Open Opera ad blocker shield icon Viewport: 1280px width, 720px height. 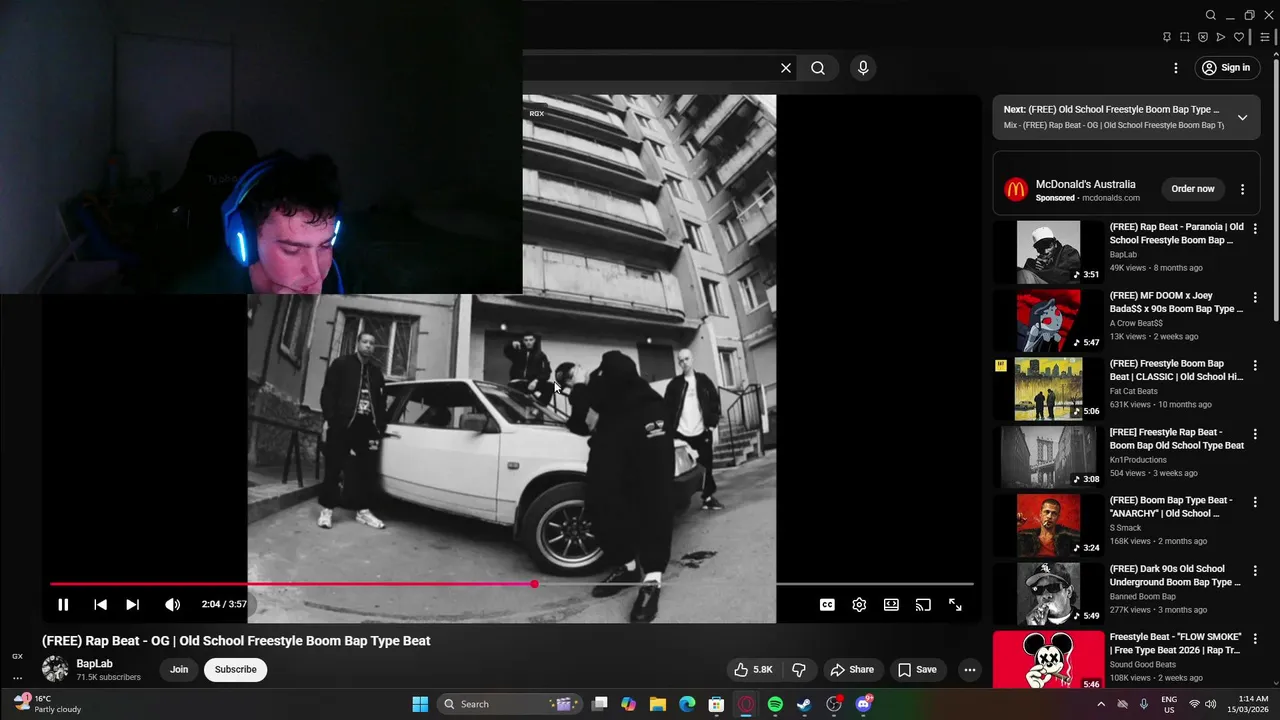coord(1203,37)
